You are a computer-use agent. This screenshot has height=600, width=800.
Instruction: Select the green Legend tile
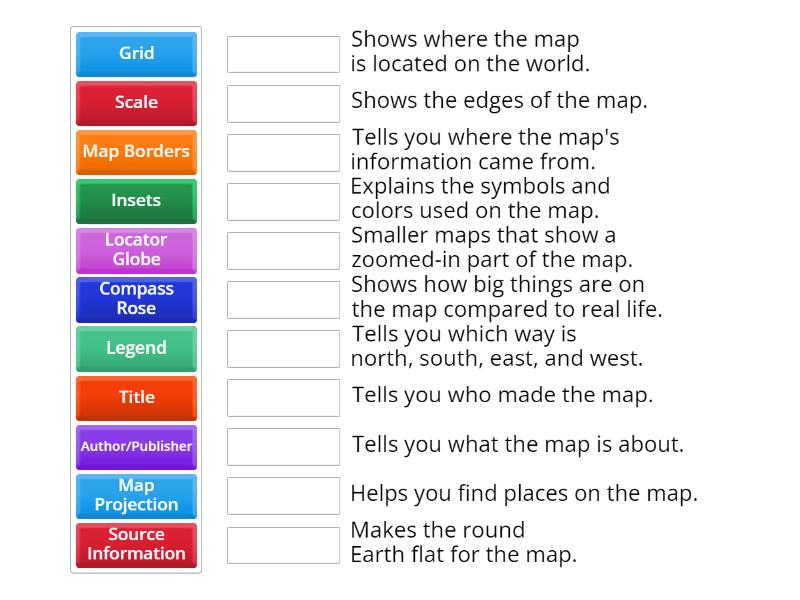136,348
